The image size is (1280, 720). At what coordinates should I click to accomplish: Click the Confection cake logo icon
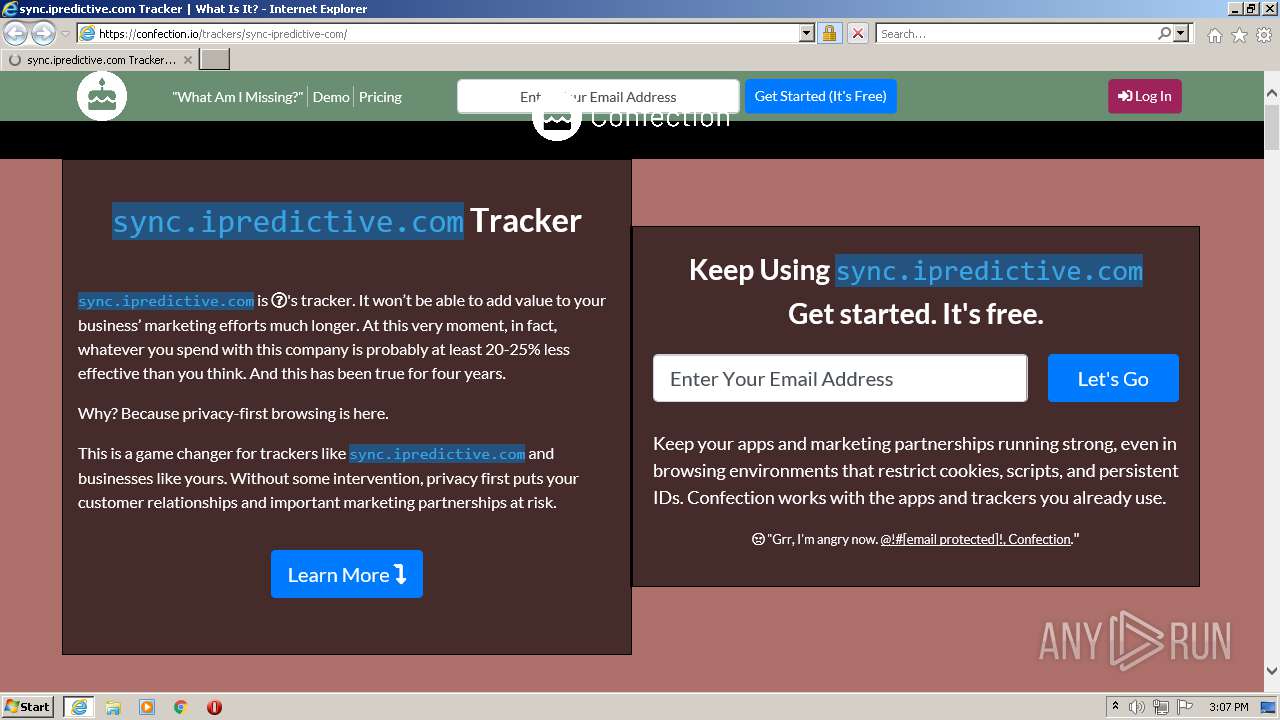click(x=102, y=96)
